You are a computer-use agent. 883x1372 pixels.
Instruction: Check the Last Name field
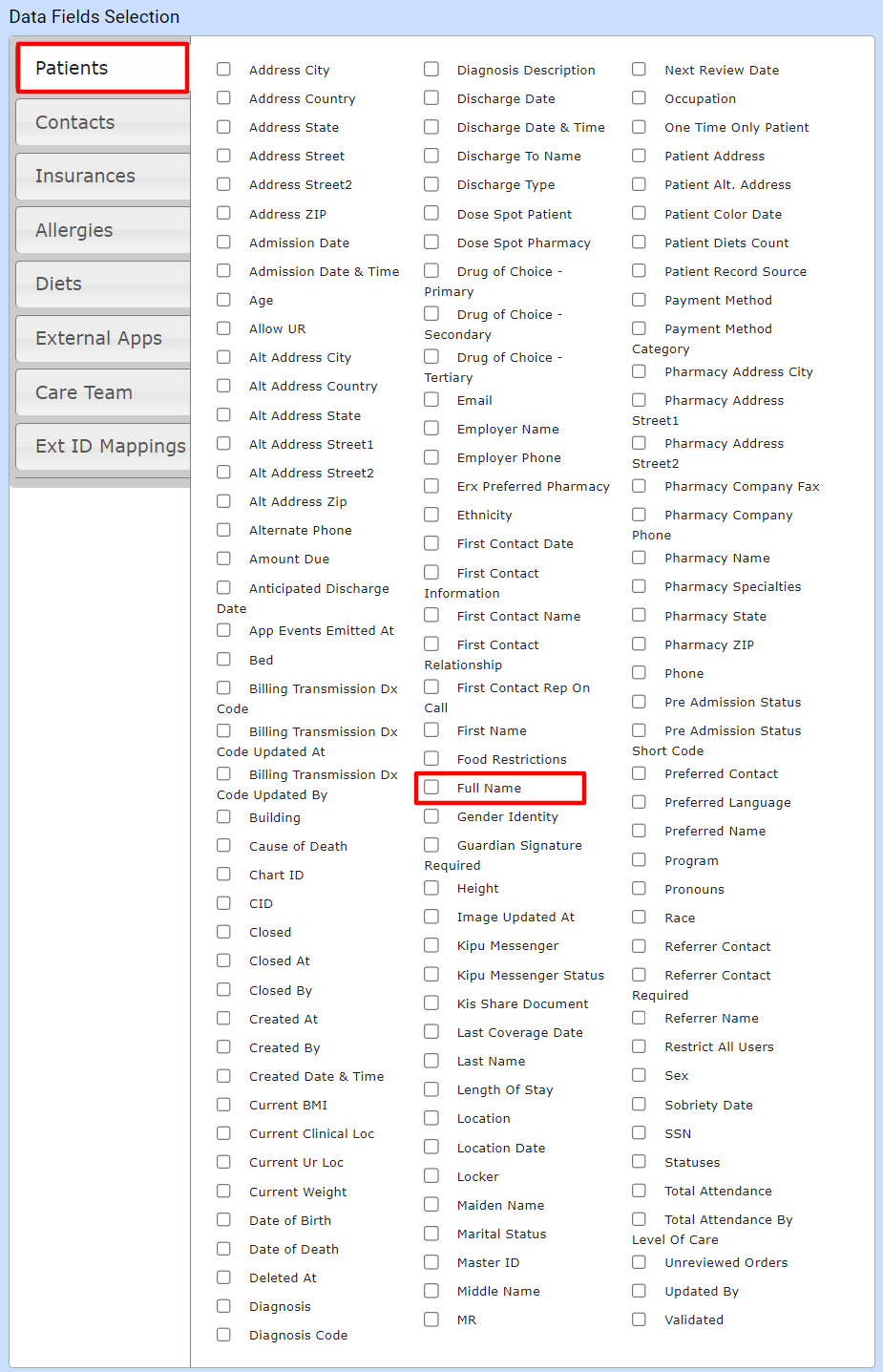click(x=431, y=1061)
